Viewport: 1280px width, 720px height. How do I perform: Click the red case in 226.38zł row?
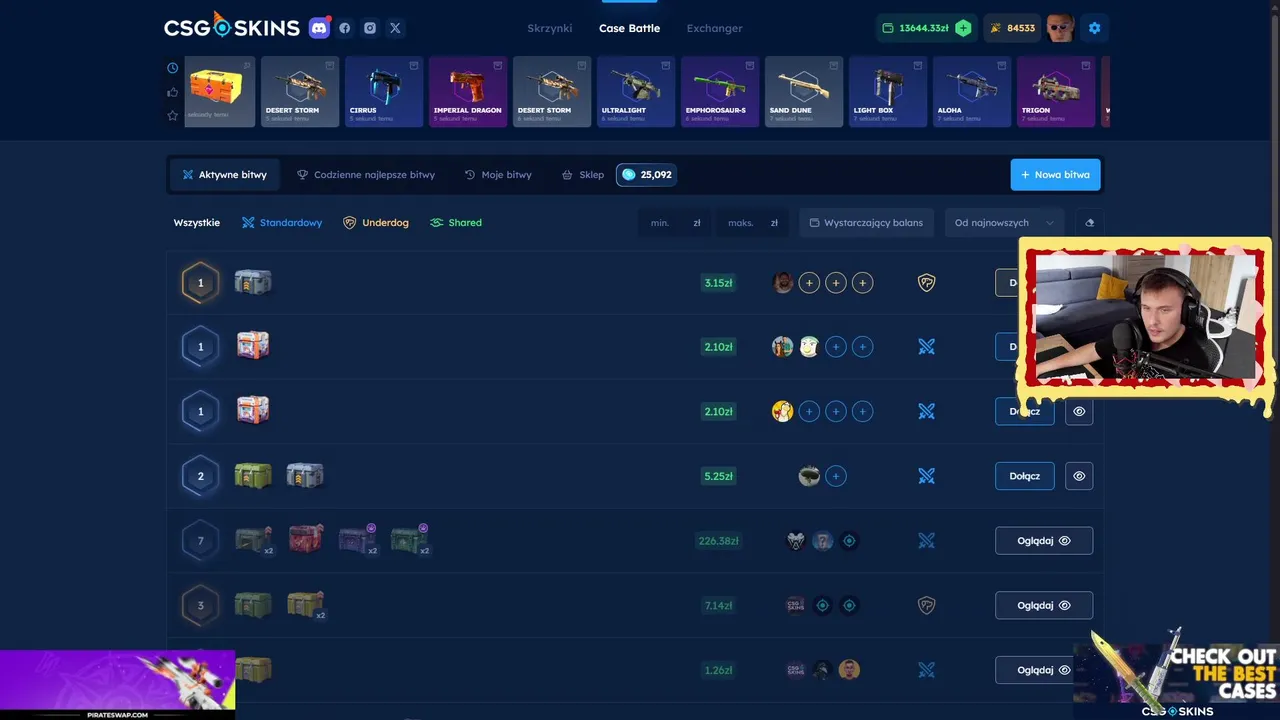pos(306,540)
